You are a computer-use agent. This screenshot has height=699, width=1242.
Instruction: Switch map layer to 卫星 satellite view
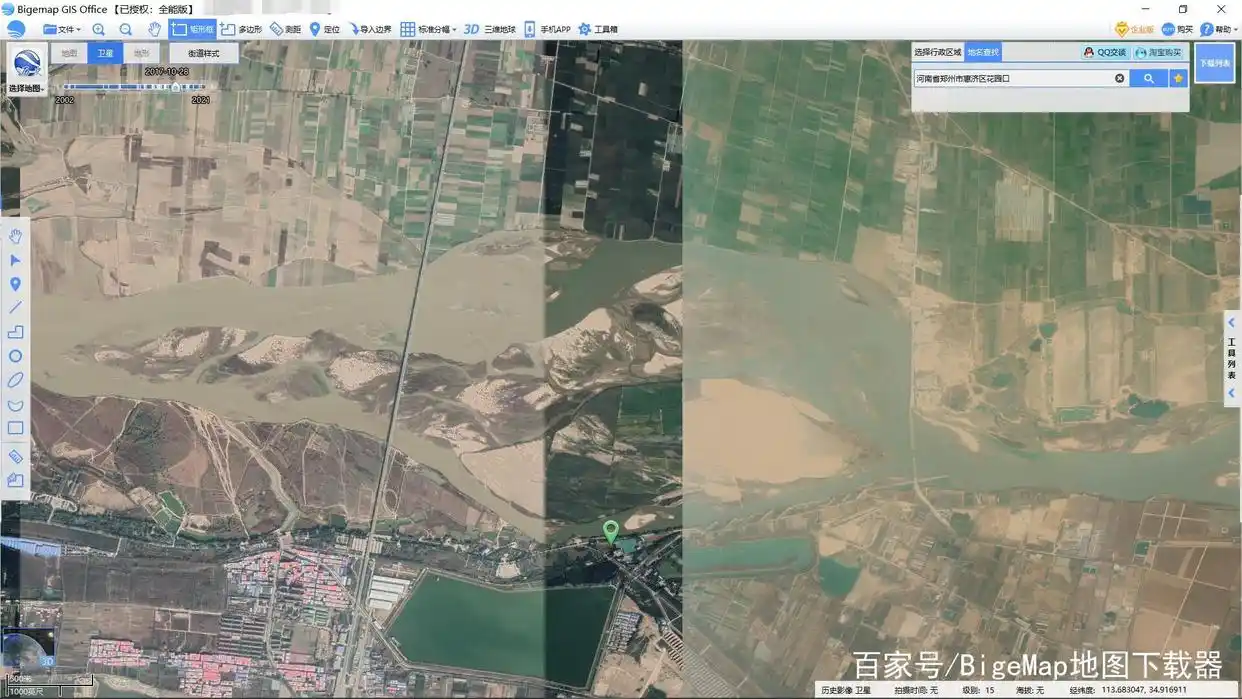104,53
